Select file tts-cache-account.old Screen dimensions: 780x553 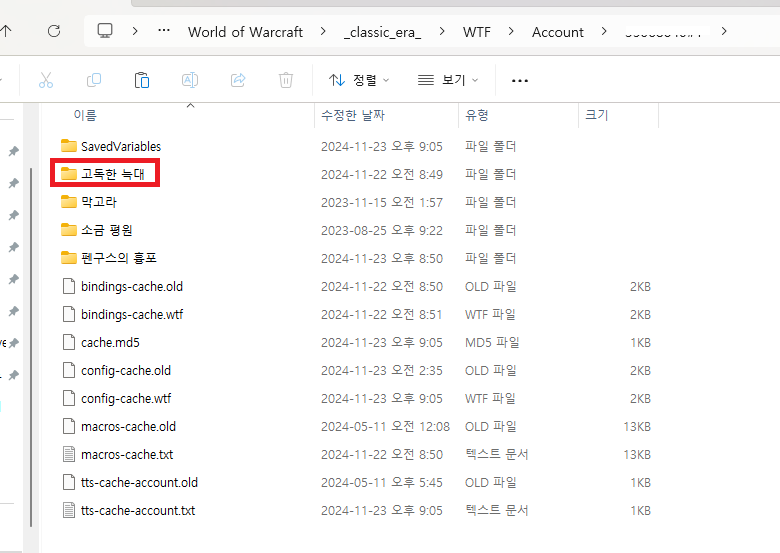(x=130, y=482)
